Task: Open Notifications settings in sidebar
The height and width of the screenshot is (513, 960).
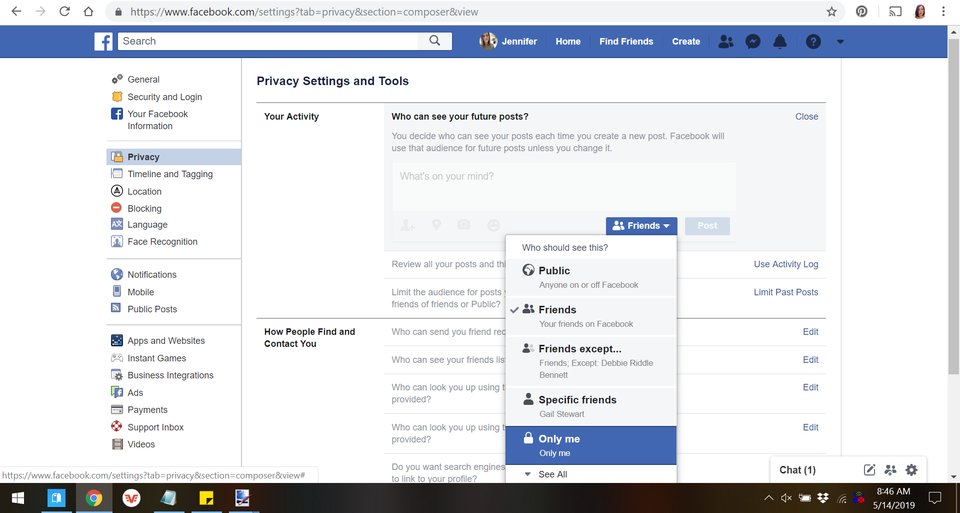Action: tap(151, 275)
